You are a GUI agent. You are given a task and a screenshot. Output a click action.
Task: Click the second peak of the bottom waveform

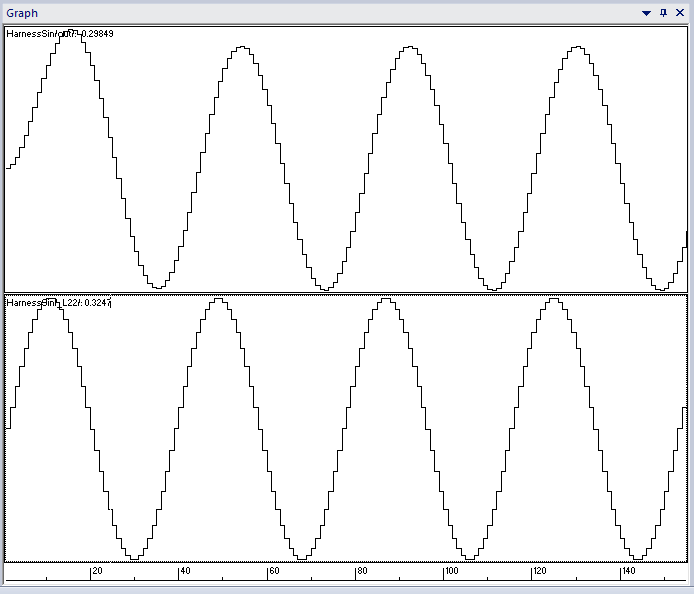click(217, 300)
